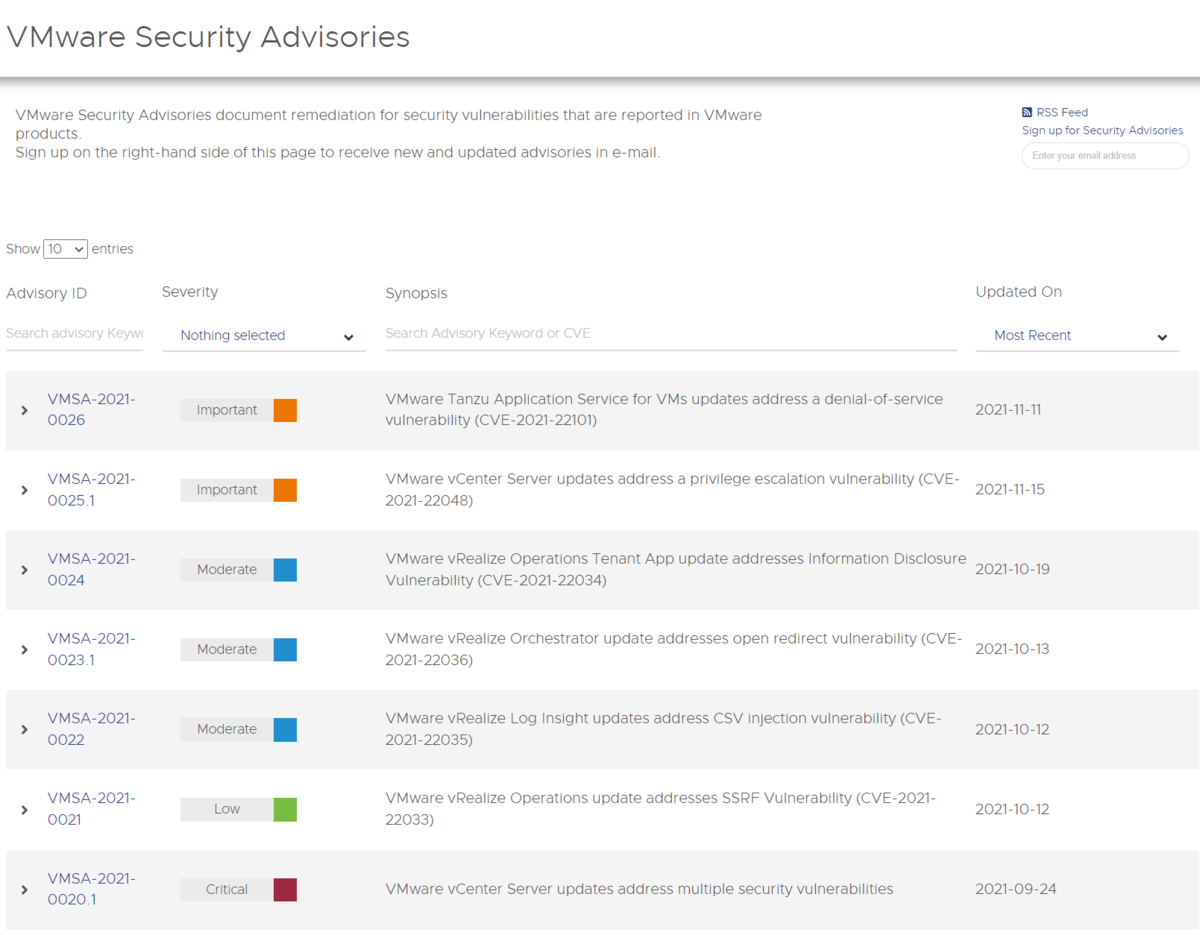
Task: Click the Tanzu Application Service synopsis text
Action: click(x=664, y=409)
